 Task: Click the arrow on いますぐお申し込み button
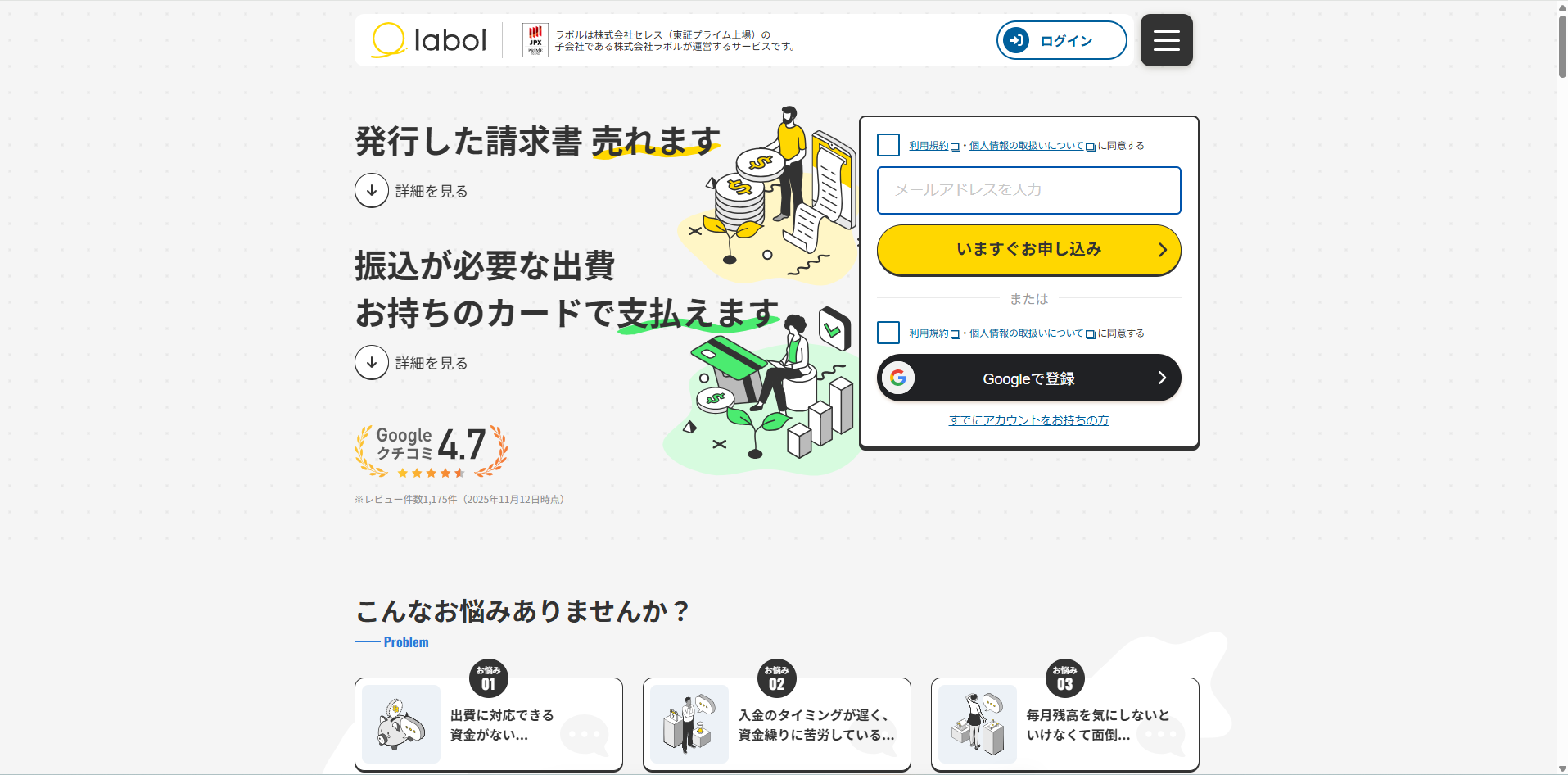tap(1162, 250)
